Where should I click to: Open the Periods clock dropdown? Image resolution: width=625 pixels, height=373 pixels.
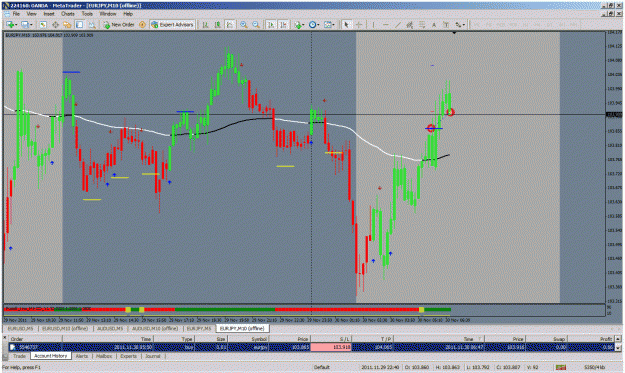point(314,25)
